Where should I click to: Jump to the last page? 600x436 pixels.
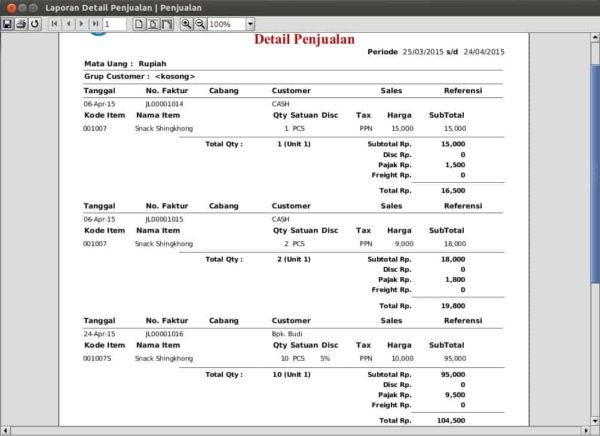click(94, 23)
